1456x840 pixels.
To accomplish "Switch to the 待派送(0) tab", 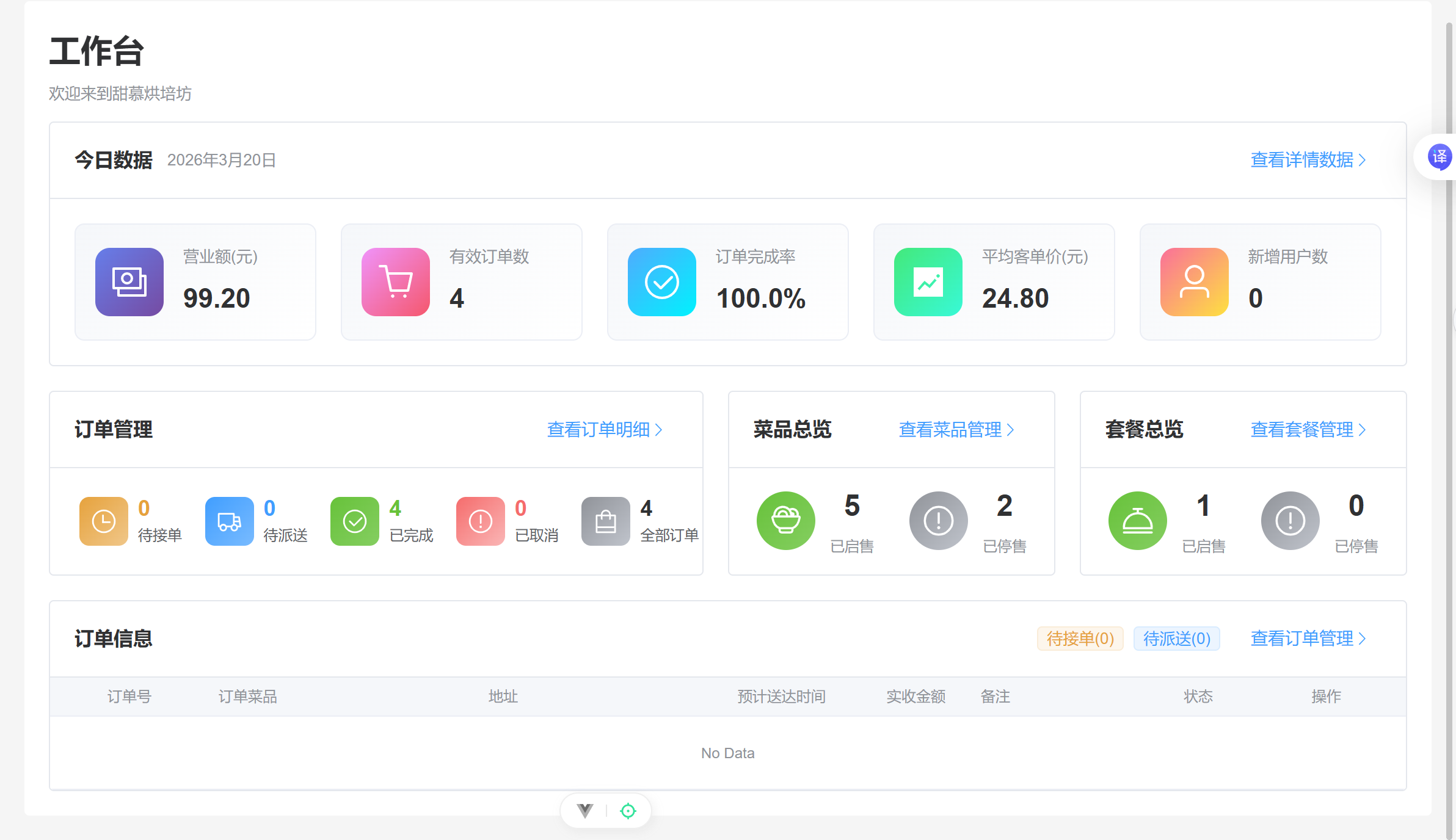I will [1176, 639].
